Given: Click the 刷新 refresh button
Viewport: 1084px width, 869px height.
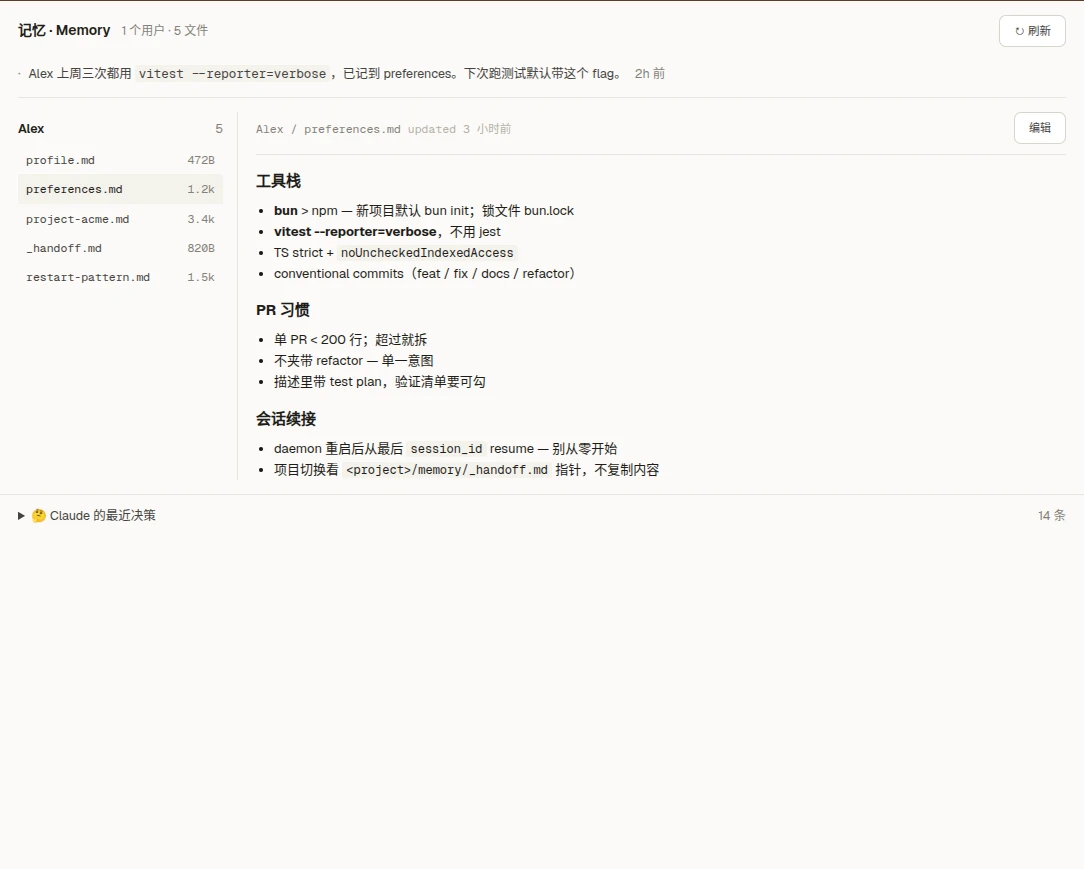Looking at the screenshot, I should tap(1032, 31).
